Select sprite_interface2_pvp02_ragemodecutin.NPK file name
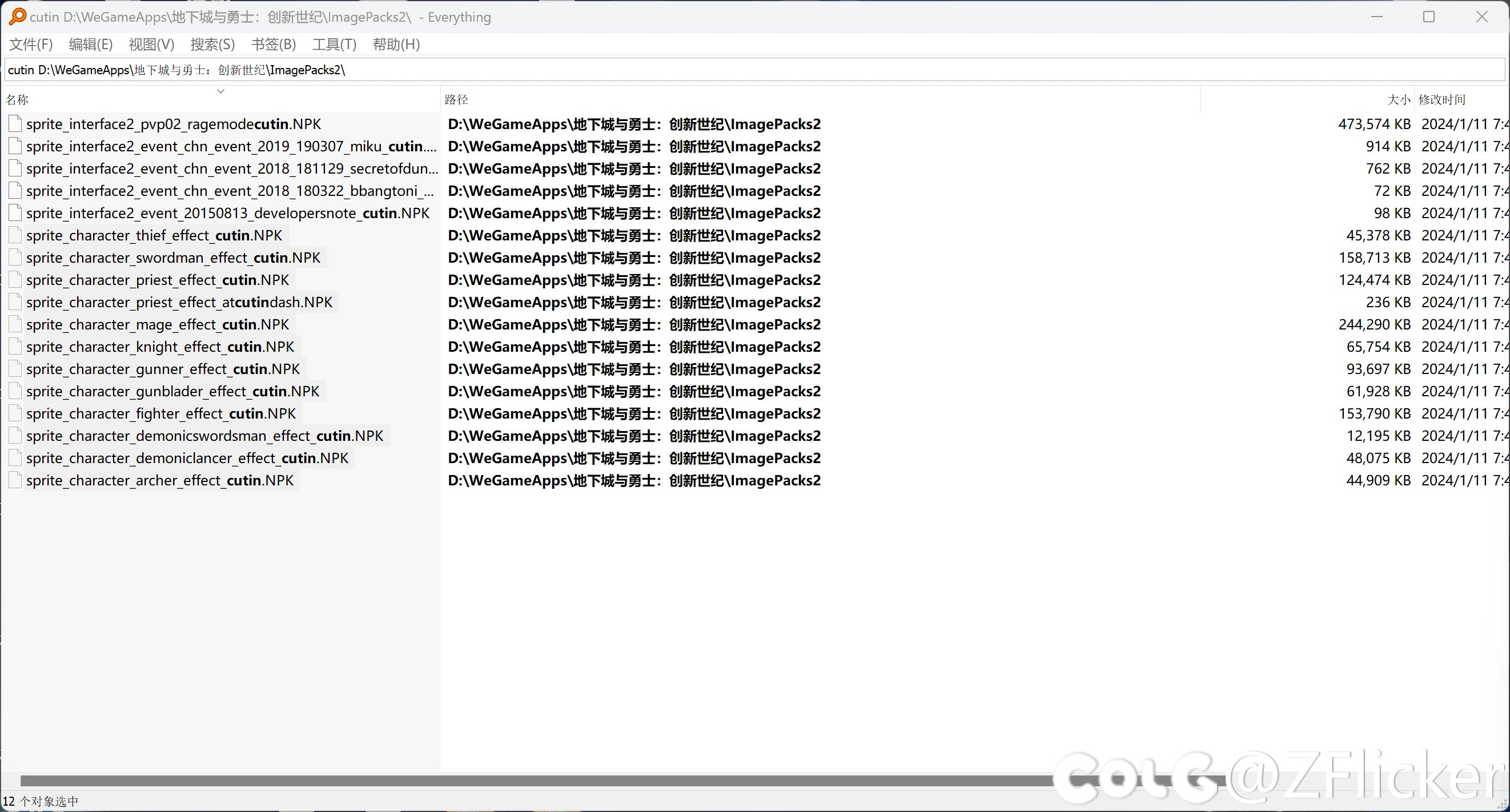 click(x=174, y=124)
